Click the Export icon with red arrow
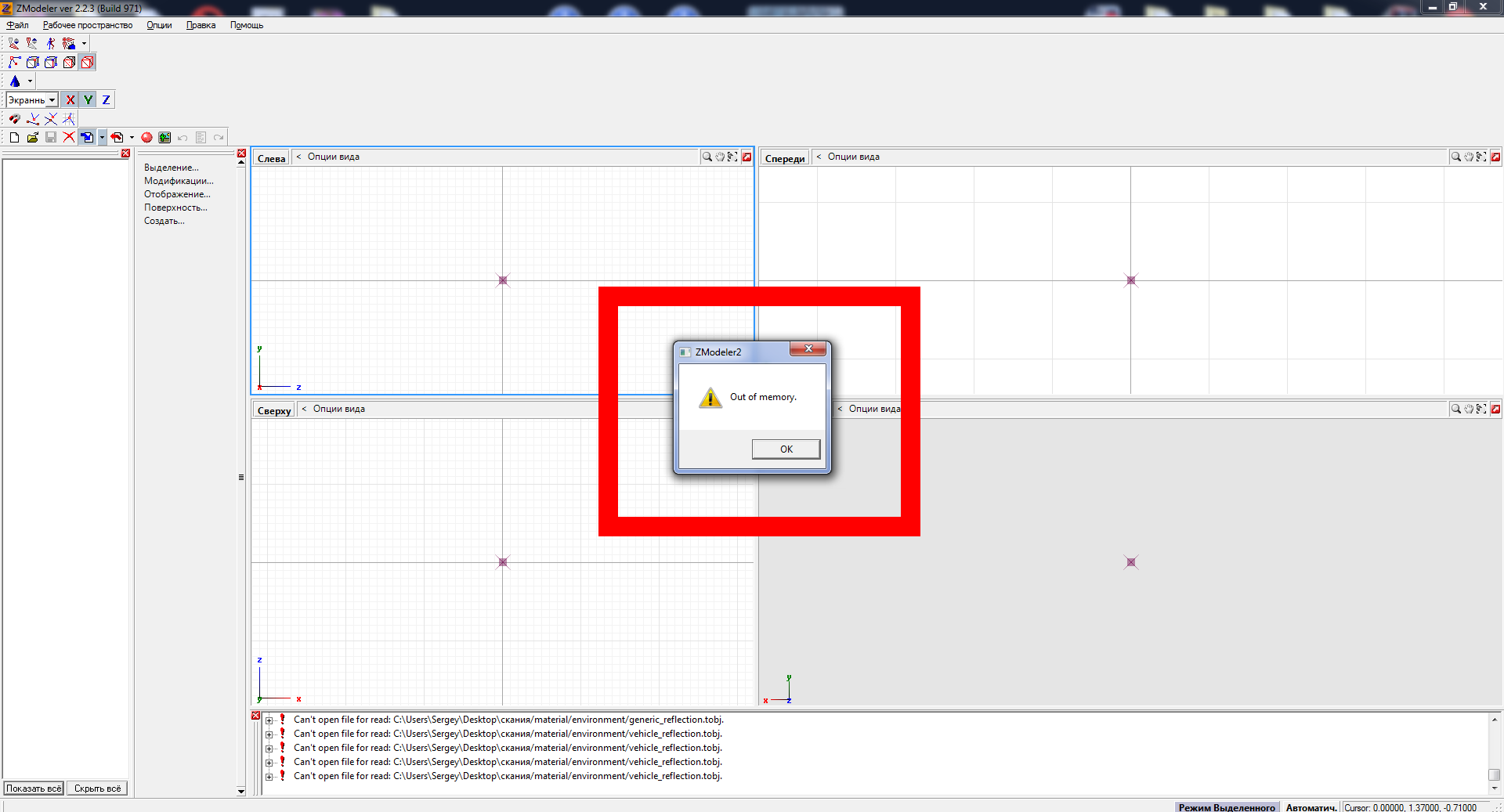The width and height of the screenshot is (1504, 812). 117,137
